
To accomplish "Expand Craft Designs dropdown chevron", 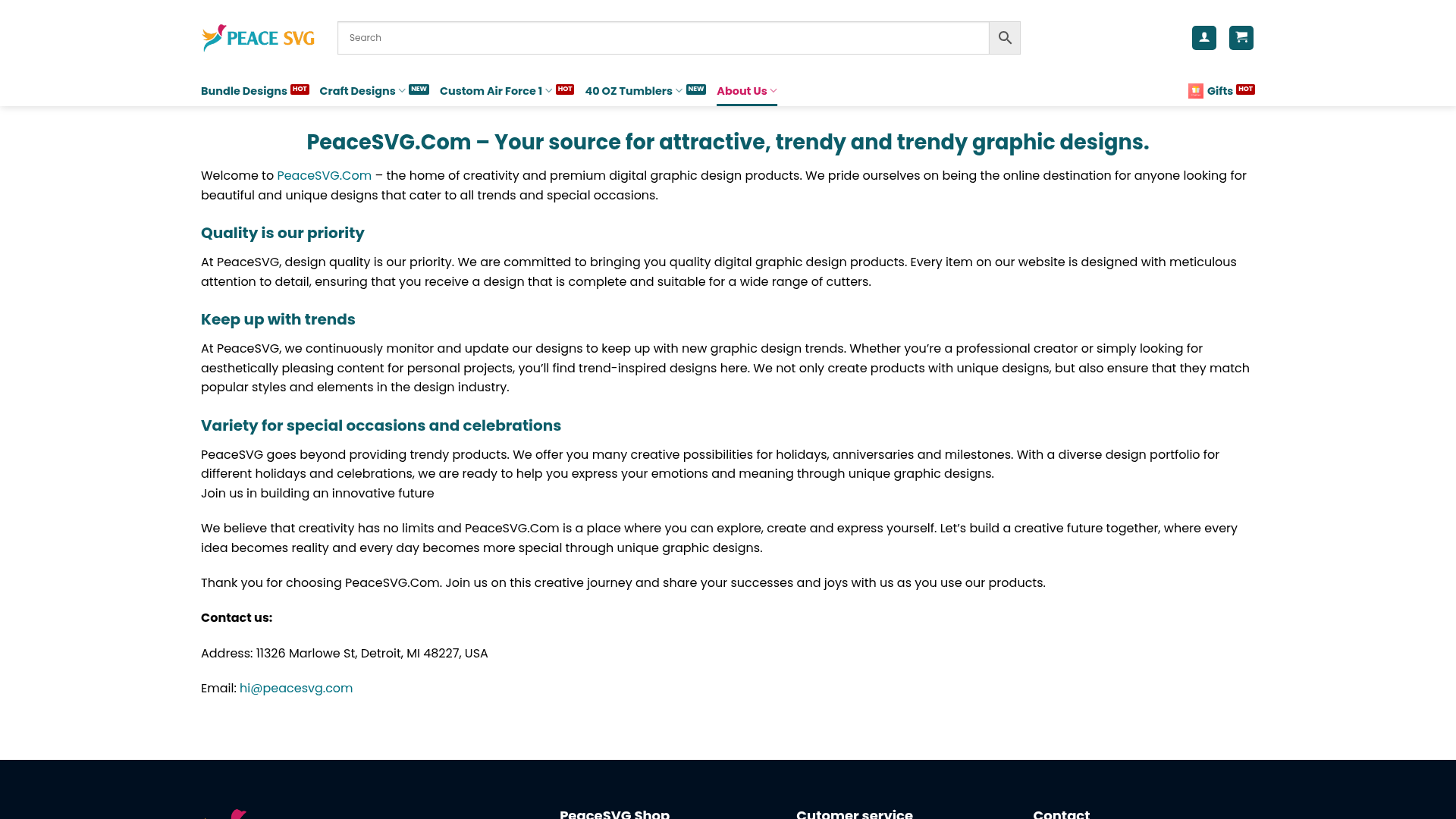I will tap(402, 91).
